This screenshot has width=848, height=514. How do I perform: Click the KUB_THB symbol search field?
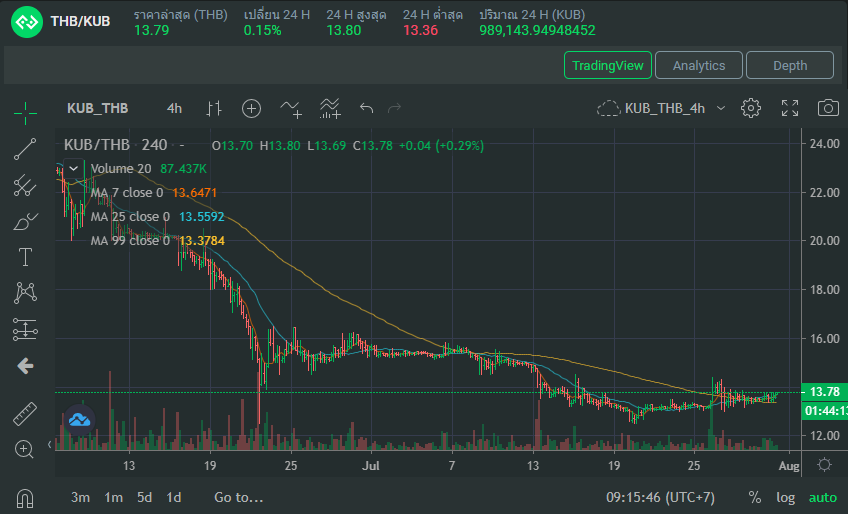[97, 108]
